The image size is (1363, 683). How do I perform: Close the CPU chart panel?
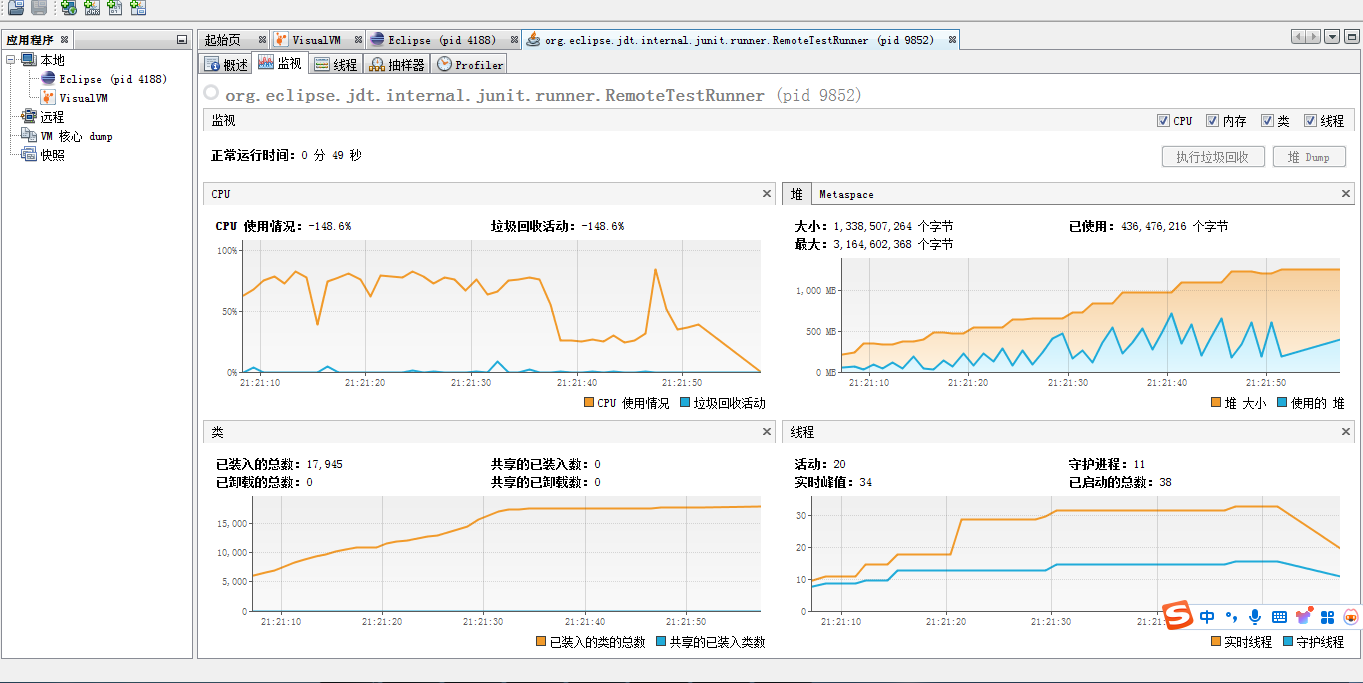pyautogui.click(x=767, y=194)
